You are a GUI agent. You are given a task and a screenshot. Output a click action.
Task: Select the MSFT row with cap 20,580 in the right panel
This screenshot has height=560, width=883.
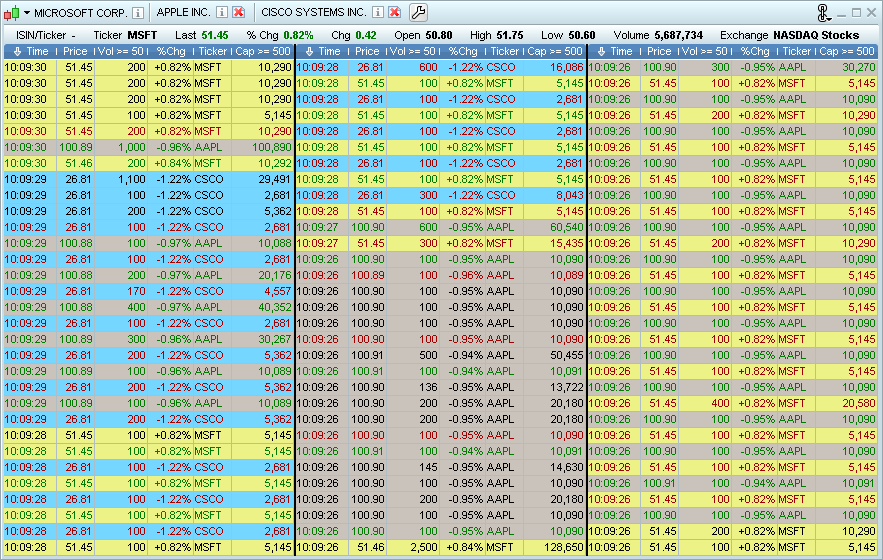733,403
